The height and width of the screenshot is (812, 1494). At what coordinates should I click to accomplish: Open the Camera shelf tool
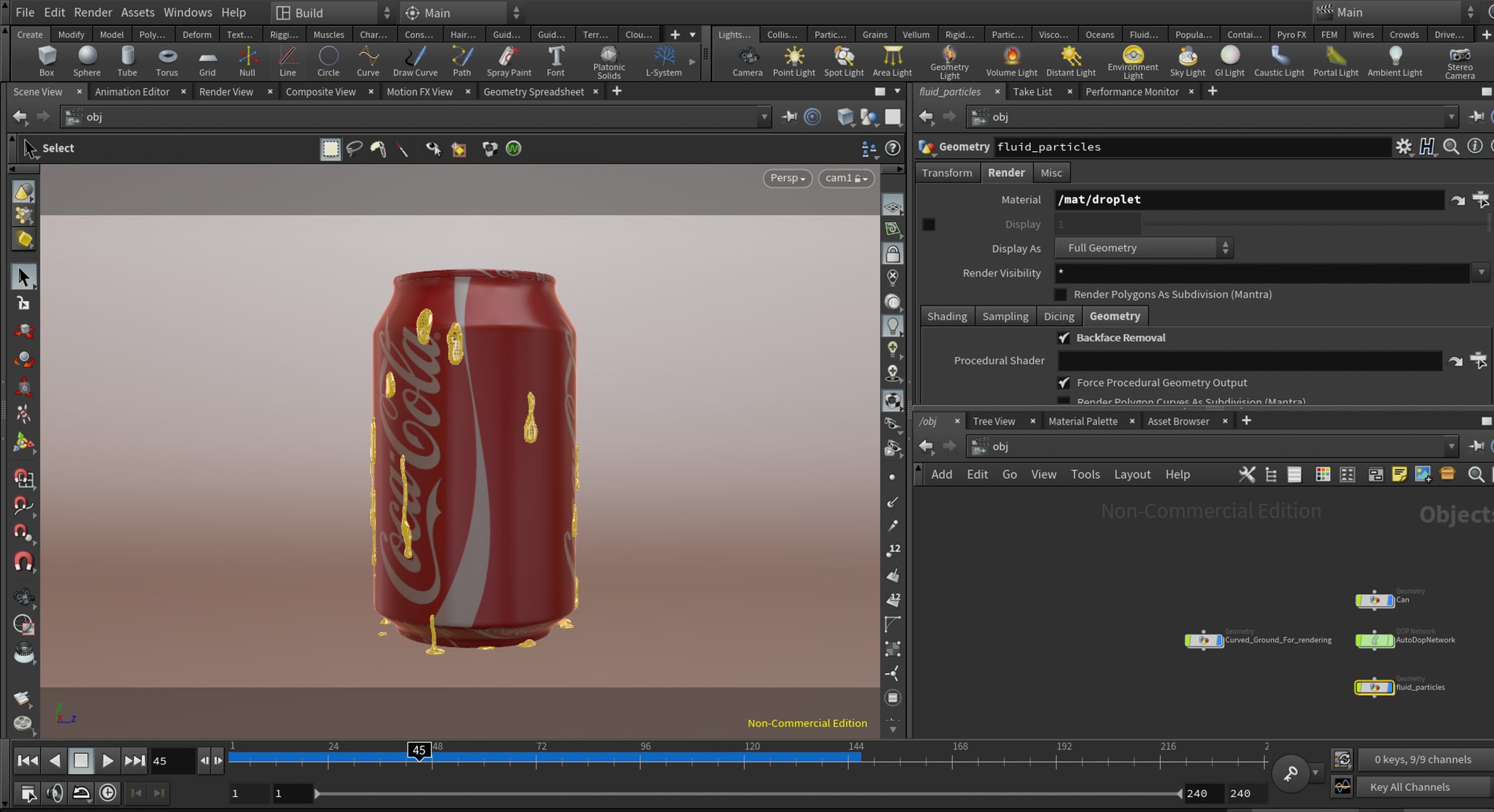747,62
